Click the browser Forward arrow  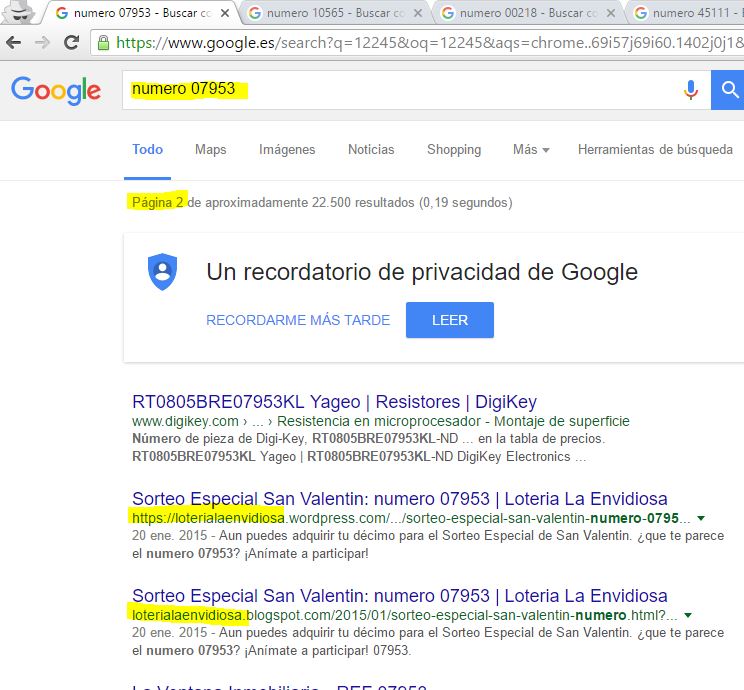(x=42, y=43)
